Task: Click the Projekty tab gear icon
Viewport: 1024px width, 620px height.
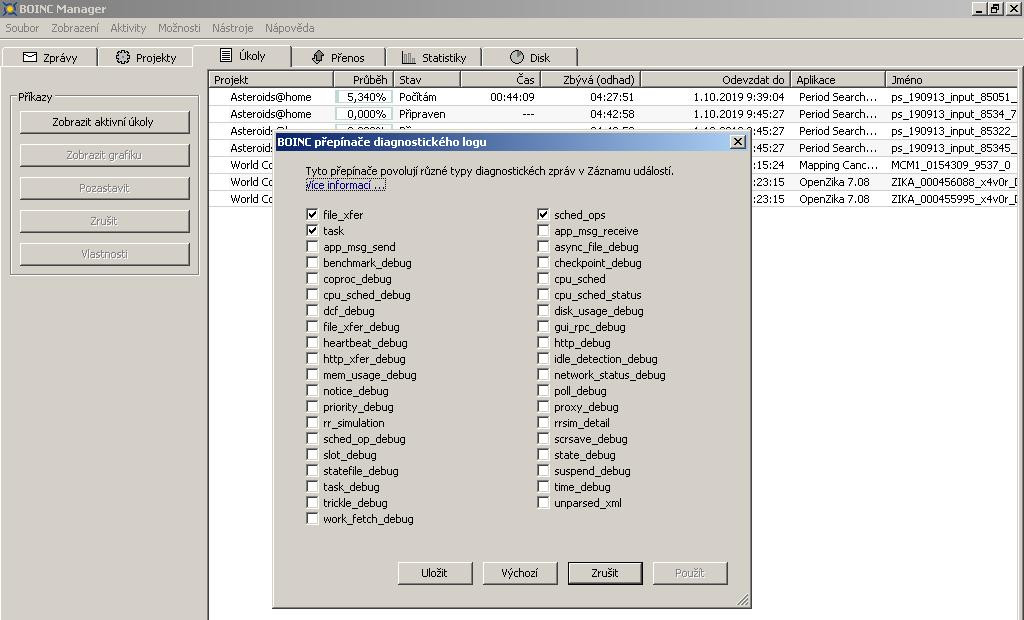Action: coord(123,57)
